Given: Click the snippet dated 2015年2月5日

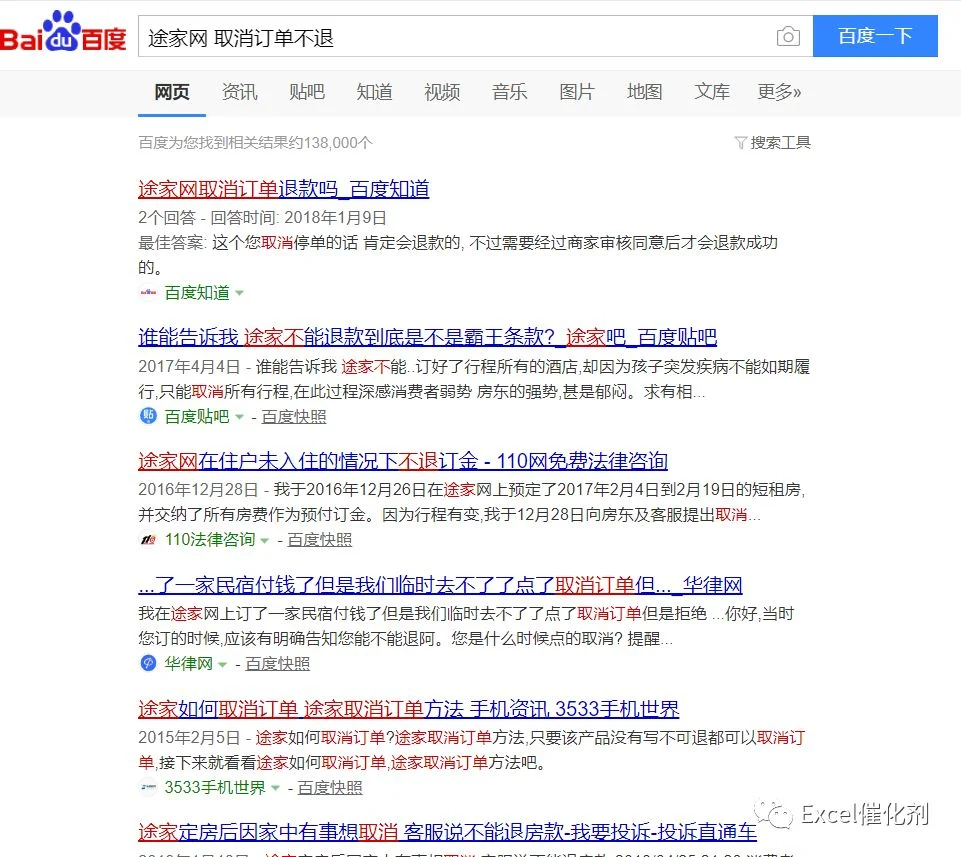Looking at the screenshot, I should pos(471,750).
